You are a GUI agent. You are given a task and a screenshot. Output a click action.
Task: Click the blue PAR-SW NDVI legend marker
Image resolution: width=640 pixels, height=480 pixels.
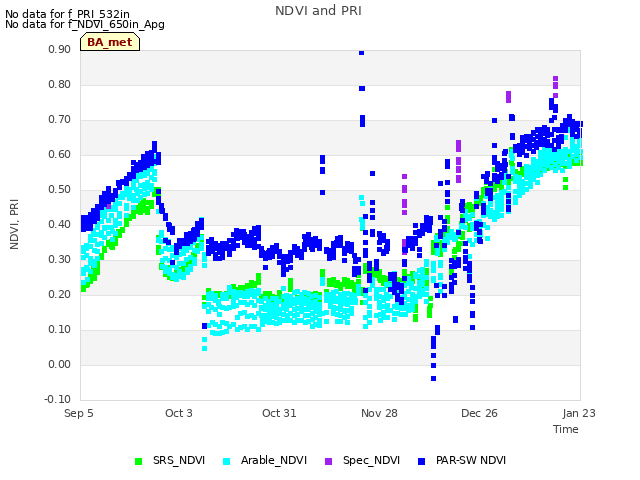[x=422, y=462]
